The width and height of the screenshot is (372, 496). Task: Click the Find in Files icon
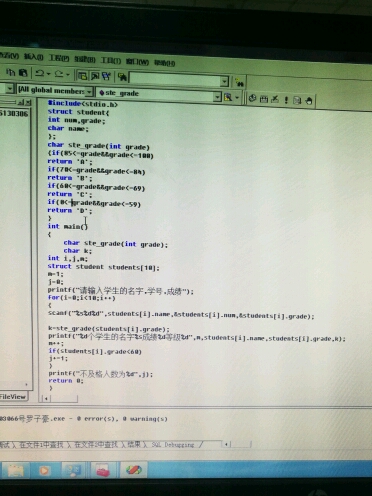pos(122,77)
